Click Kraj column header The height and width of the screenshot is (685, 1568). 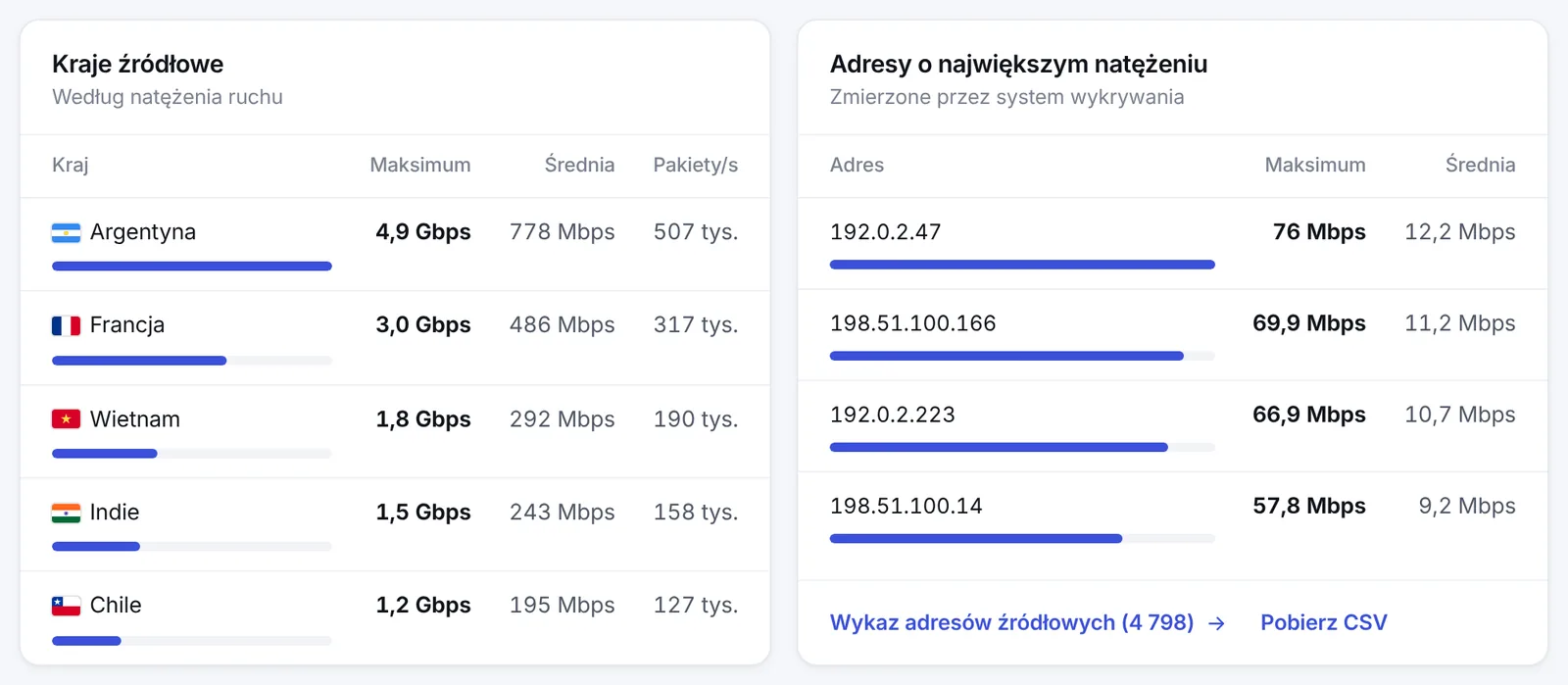[71, 165]
